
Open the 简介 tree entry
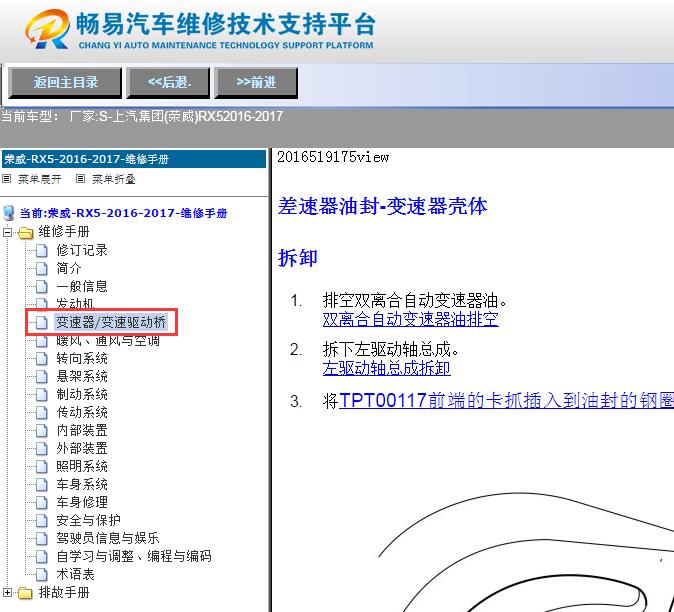click(69, 268)
